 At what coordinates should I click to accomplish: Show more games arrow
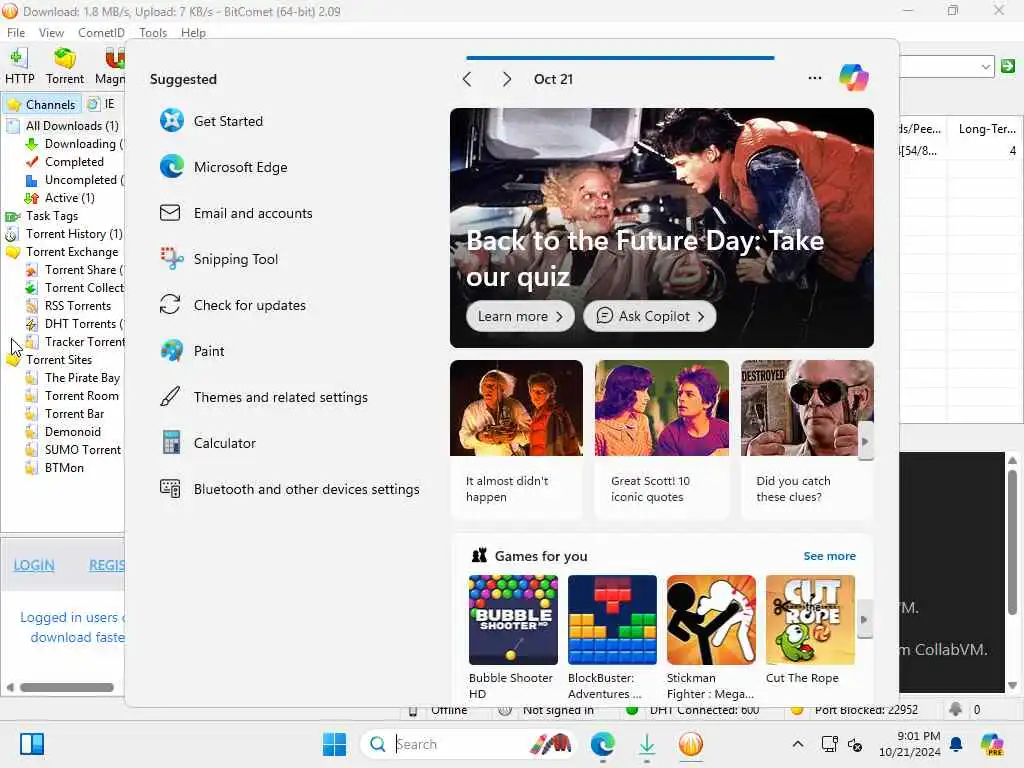[x=864, y=619]
